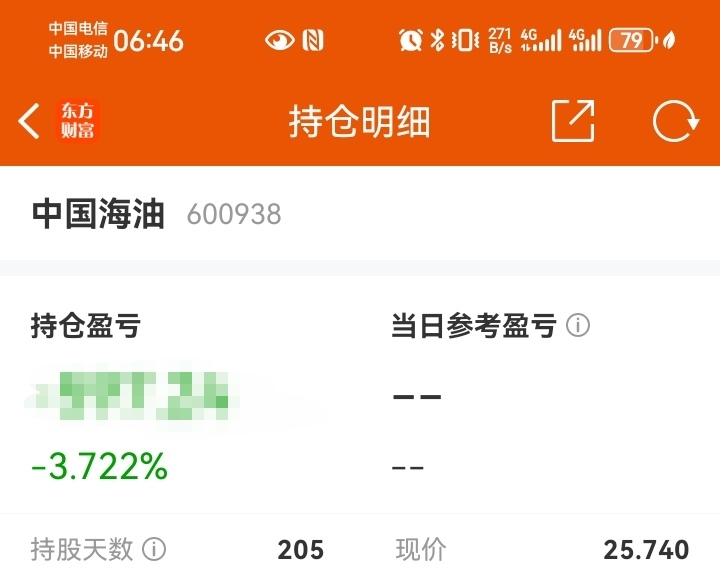Tap the alarm clock status icon

click(x=411, y=40)
